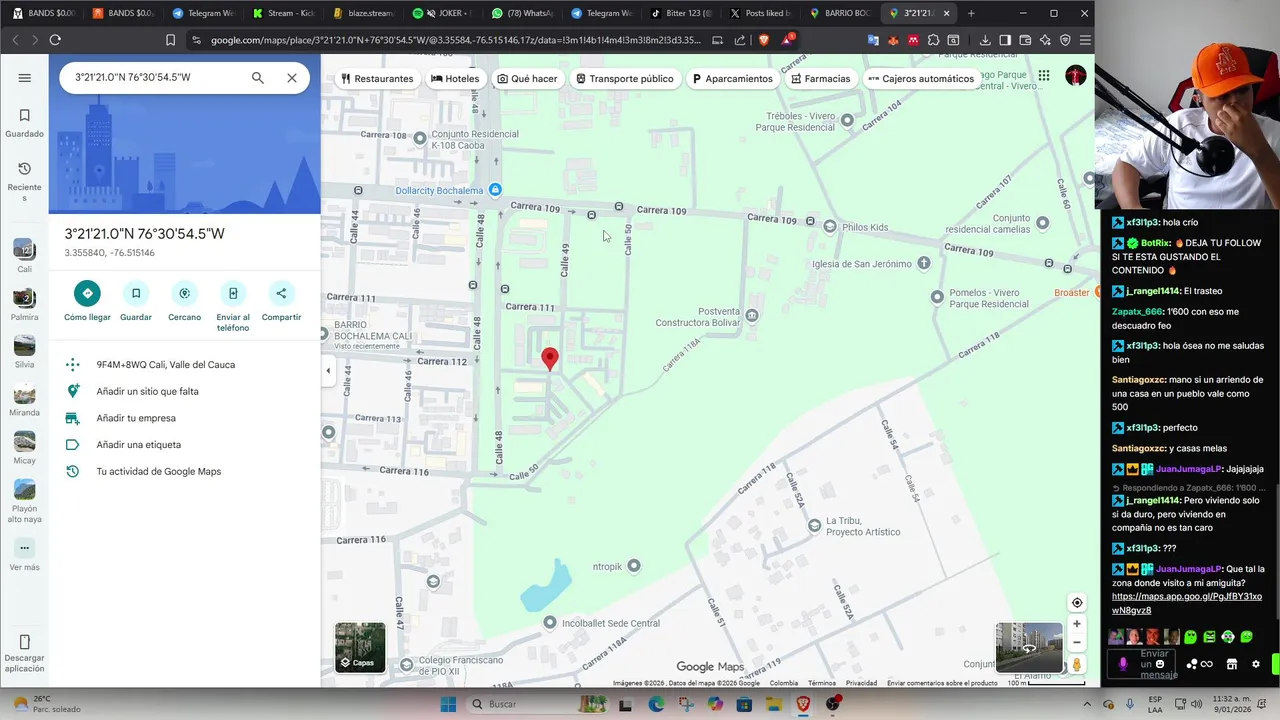Viewport: 1280px width, 720px height.
Task: Click Añadir una etiqueta
Action: pos(184,445)
